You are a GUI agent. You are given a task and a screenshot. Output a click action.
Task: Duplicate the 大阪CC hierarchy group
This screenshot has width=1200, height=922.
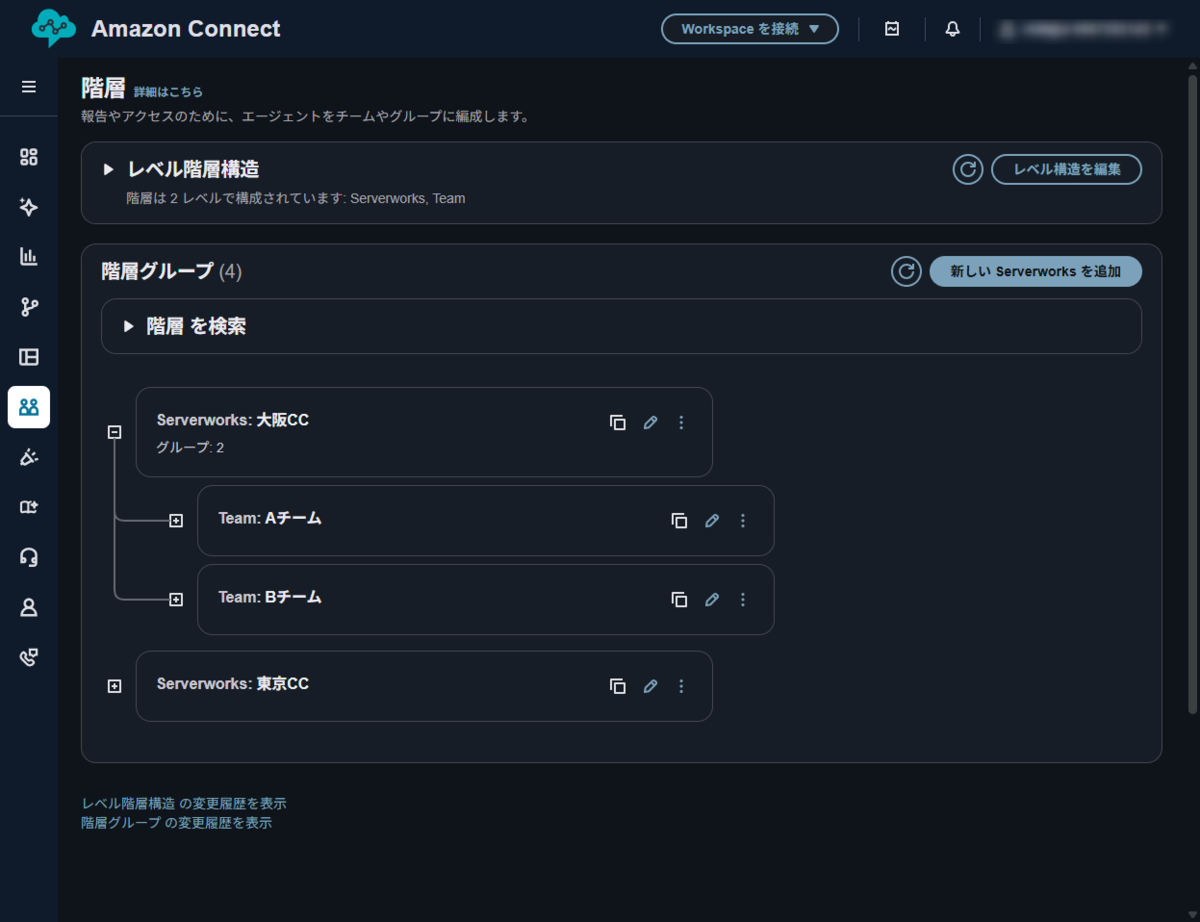coord(618,422)
